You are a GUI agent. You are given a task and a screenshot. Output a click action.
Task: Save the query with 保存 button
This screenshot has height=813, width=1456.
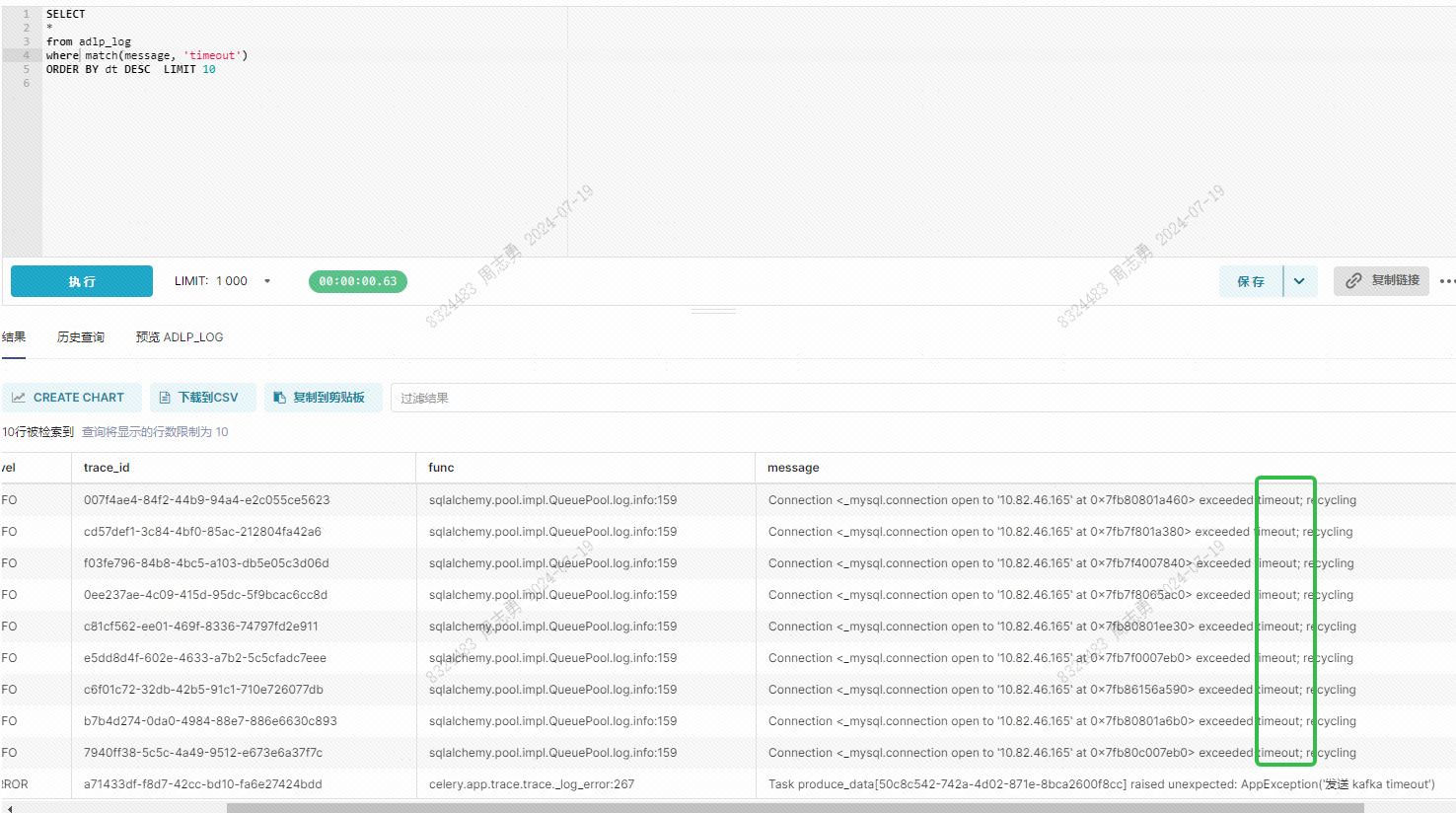[1251, 281]
